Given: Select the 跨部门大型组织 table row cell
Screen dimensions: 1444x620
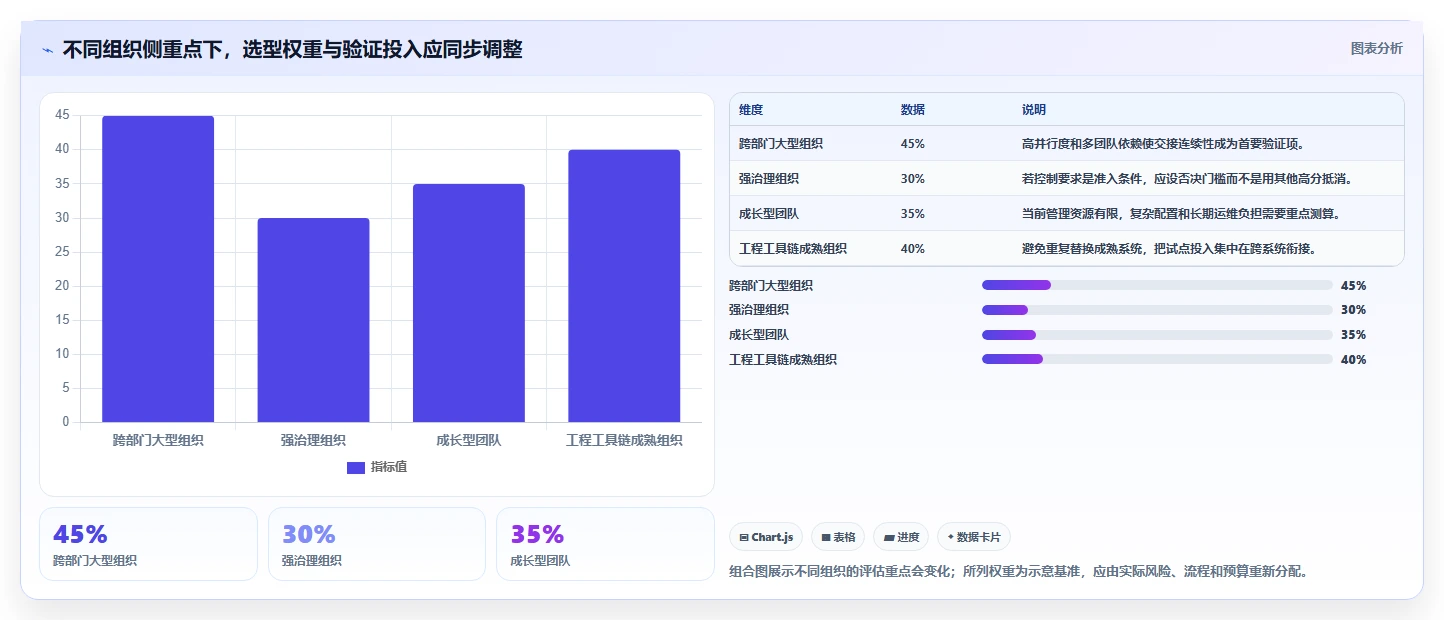Looking at the screenshot, I should pos(781,144).
